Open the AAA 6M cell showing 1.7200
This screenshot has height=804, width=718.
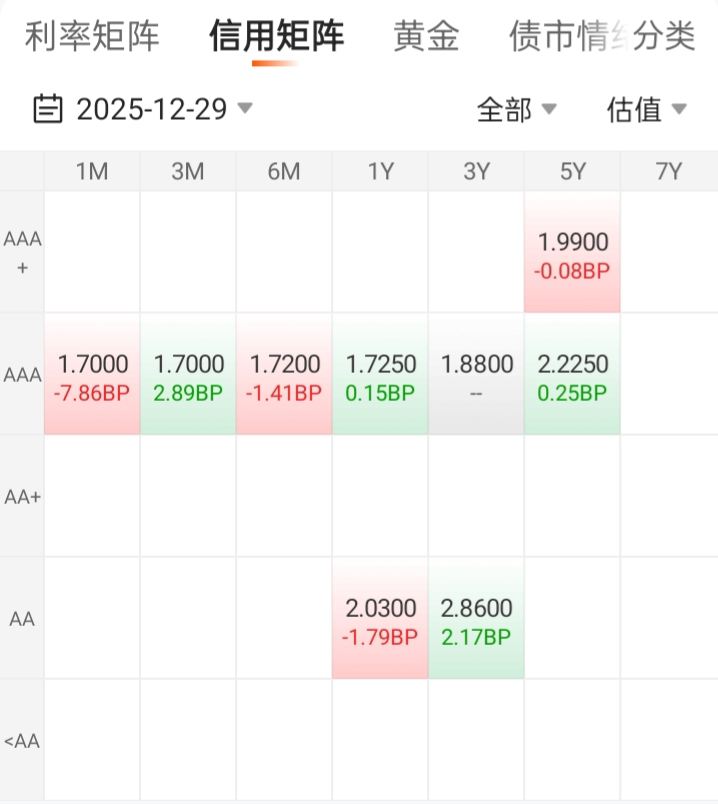pos(284,375)
